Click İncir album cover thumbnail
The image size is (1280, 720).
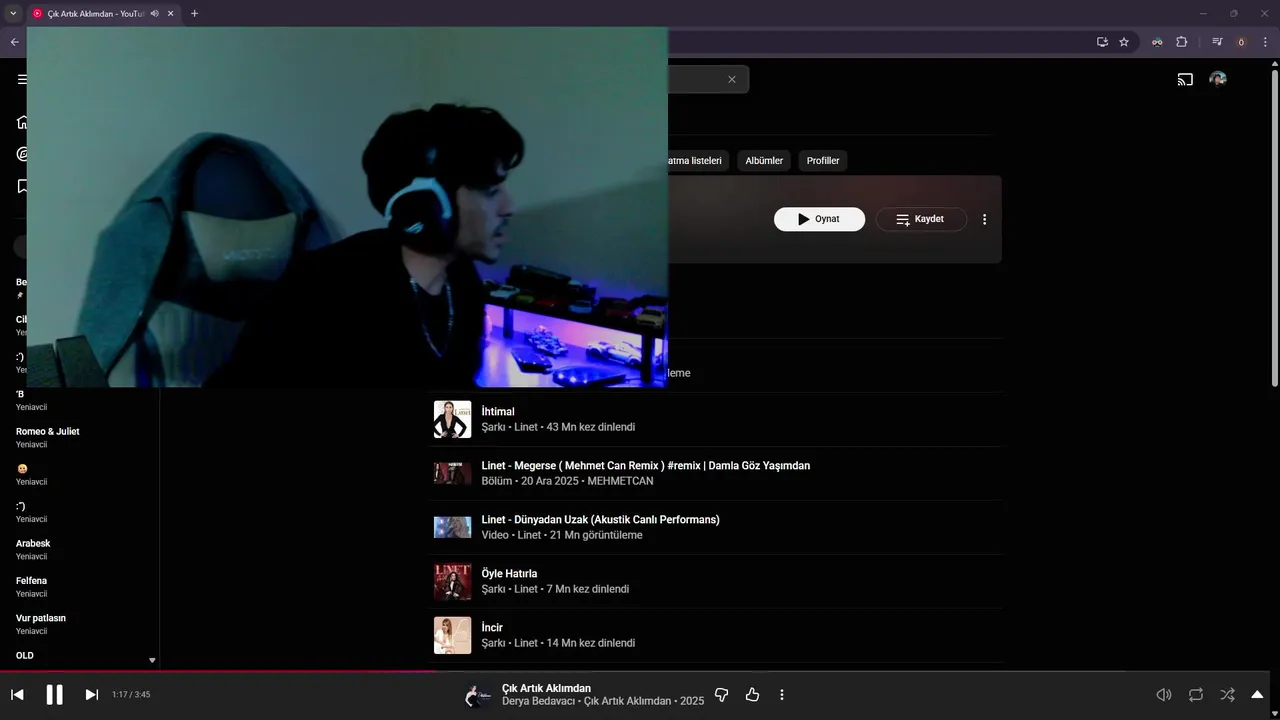pos(452,636)
